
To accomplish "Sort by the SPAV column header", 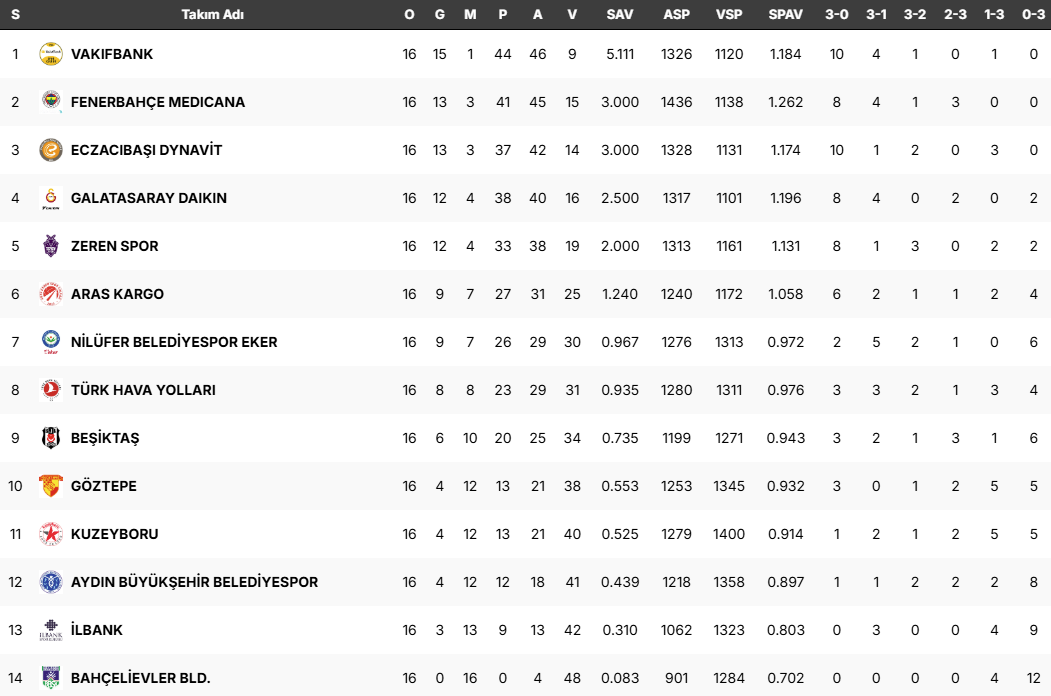I will pos(785,14).
